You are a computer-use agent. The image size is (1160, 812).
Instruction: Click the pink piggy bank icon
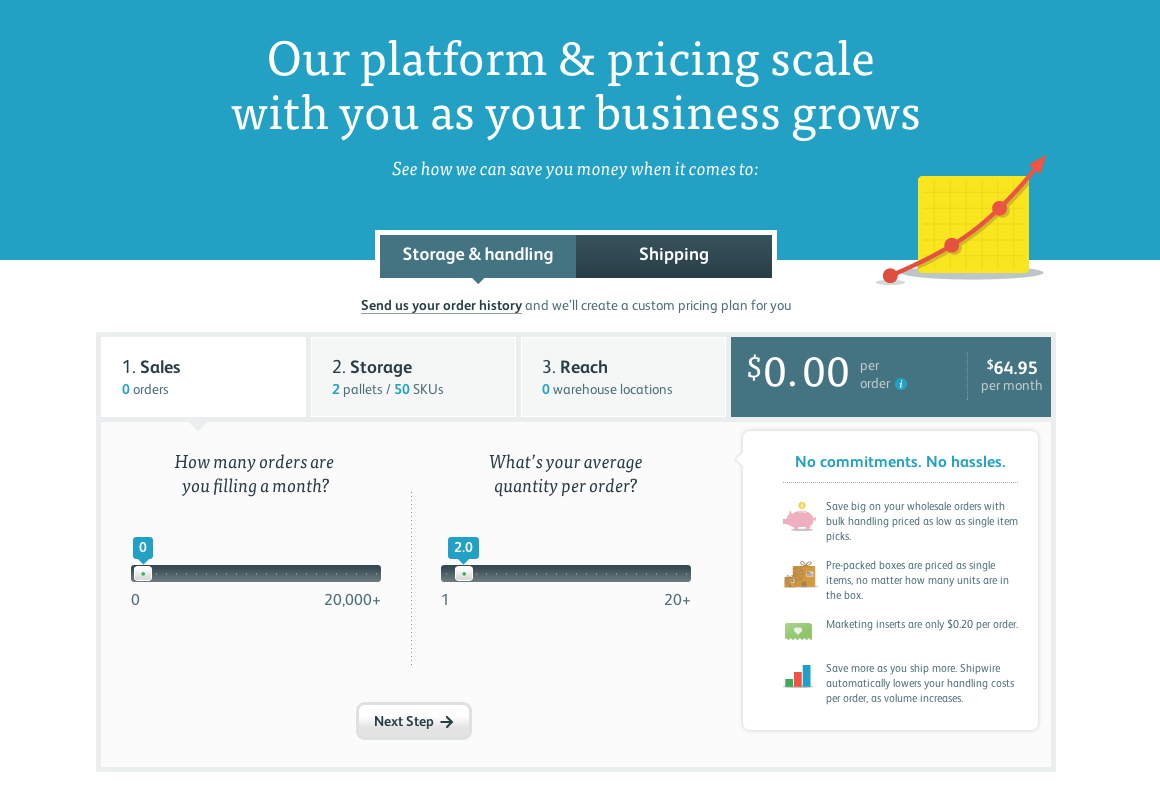(799, 516)
